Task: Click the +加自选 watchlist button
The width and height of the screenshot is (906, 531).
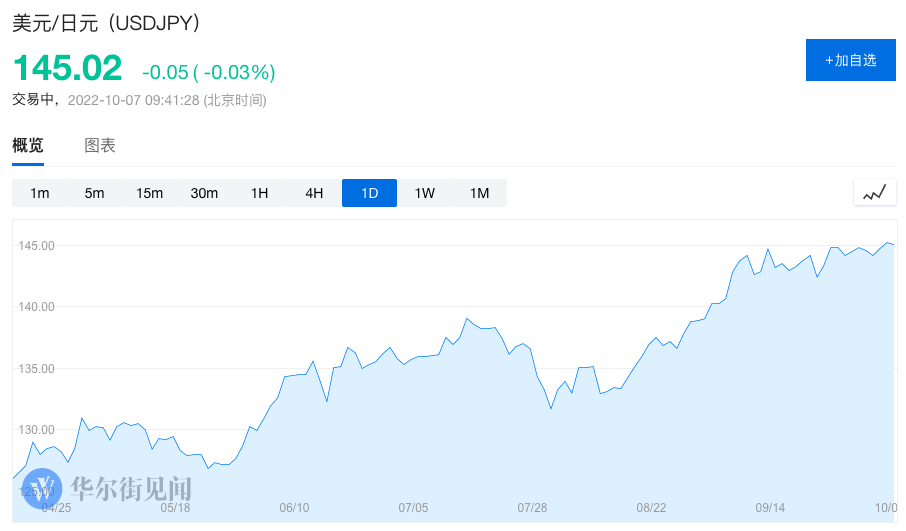Action: tap(850, 60)
